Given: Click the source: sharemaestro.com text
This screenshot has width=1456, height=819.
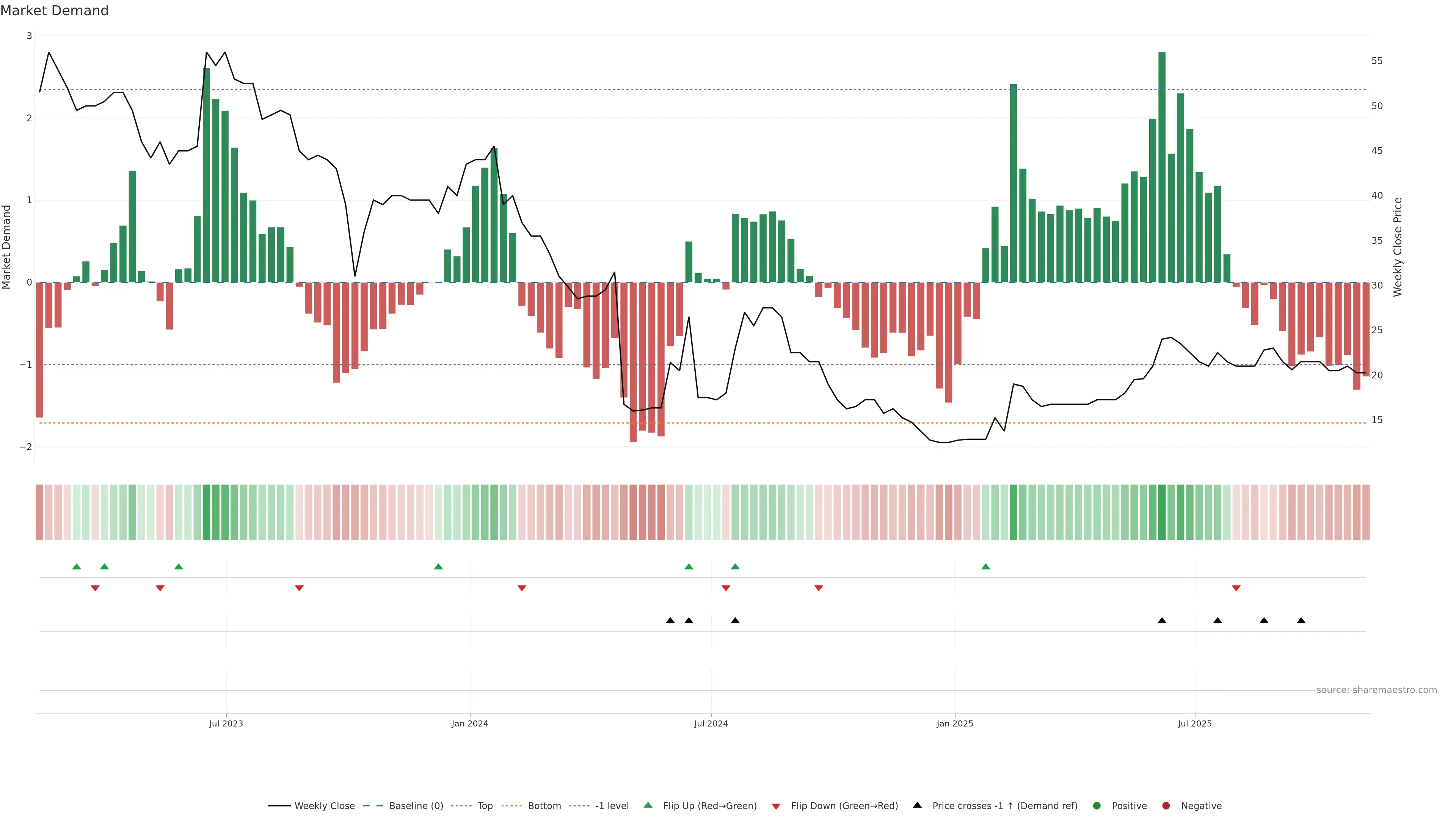Looking at the screenshot, I should (1376, 690).
